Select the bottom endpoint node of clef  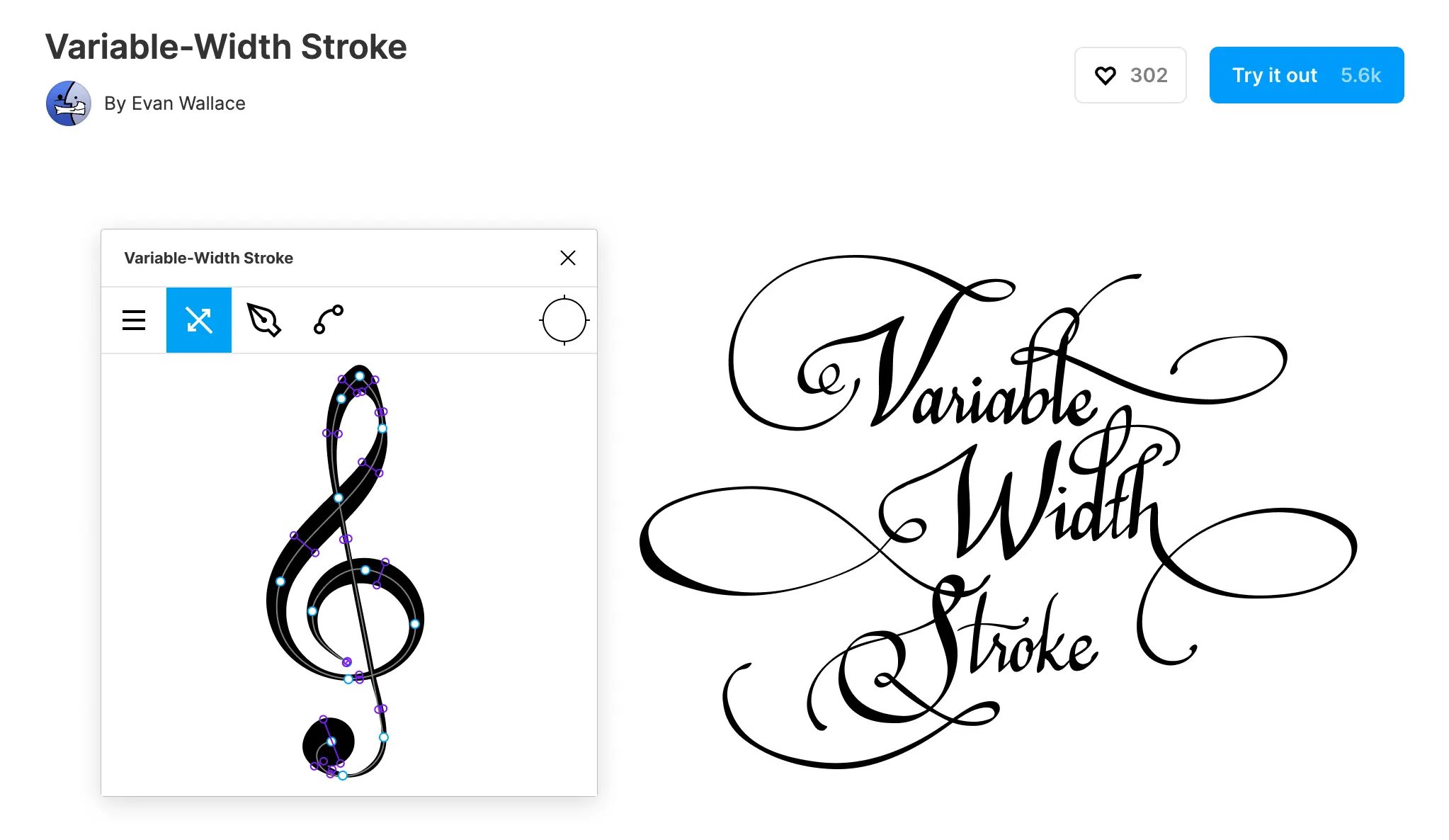pyautogui.click(x=343, y=776)
